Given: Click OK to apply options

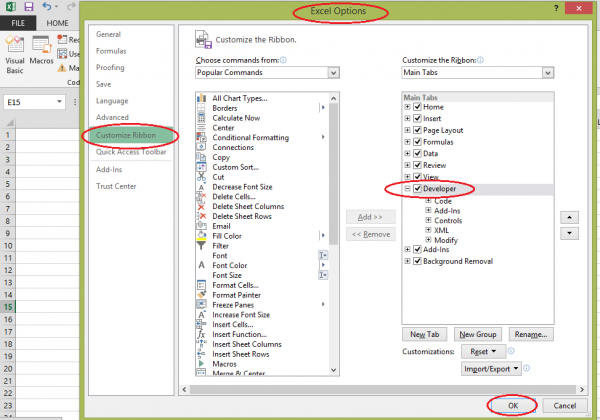Looking at the screenshot, I should point(513,406).
